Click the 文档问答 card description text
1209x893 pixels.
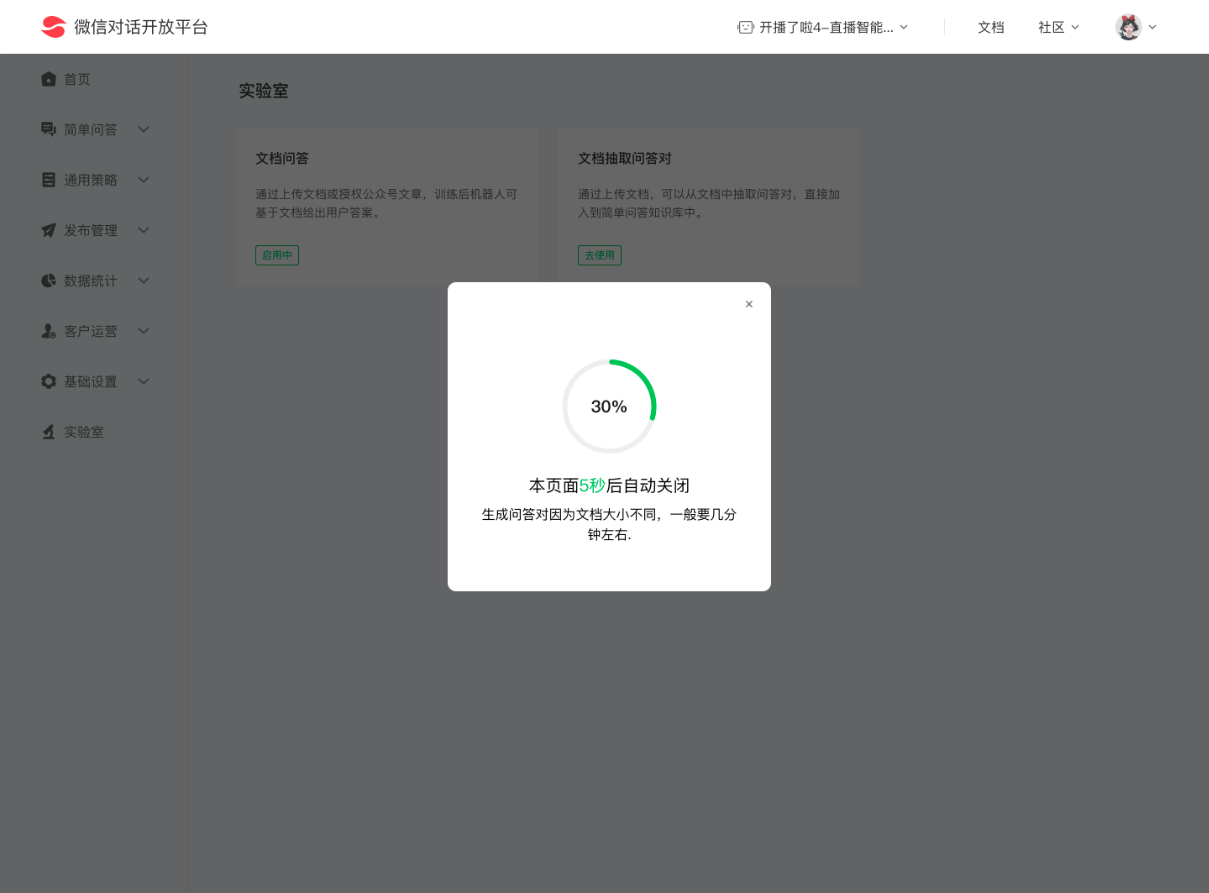coord(386,203)
